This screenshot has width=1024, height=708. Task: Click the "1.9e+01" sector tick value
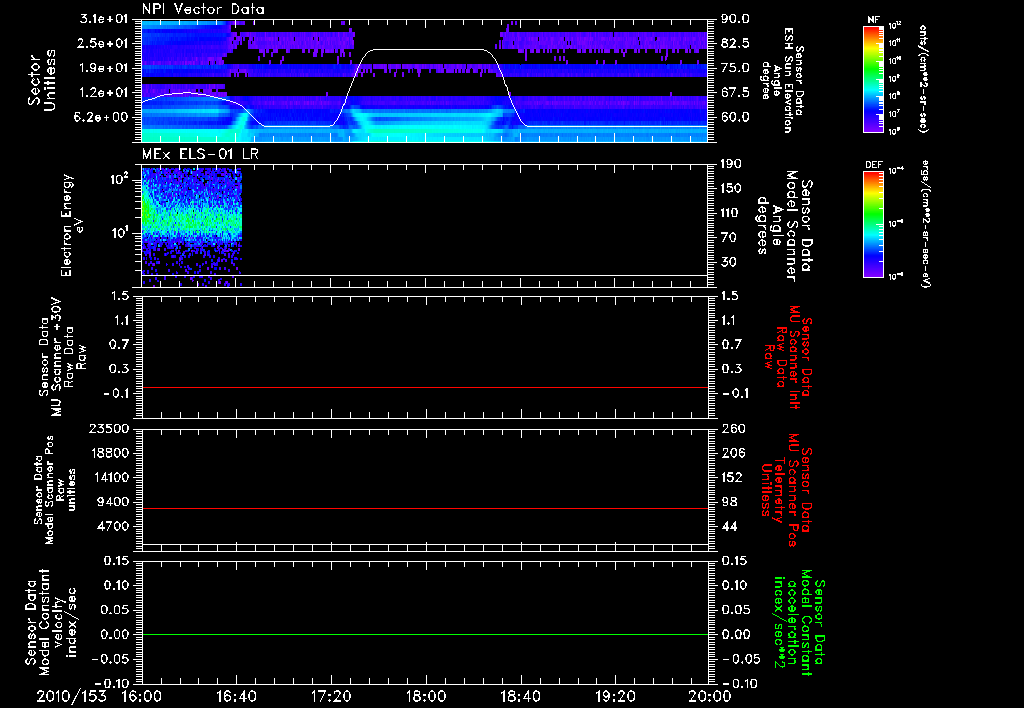pyautogui.click(x=103, y=68)
